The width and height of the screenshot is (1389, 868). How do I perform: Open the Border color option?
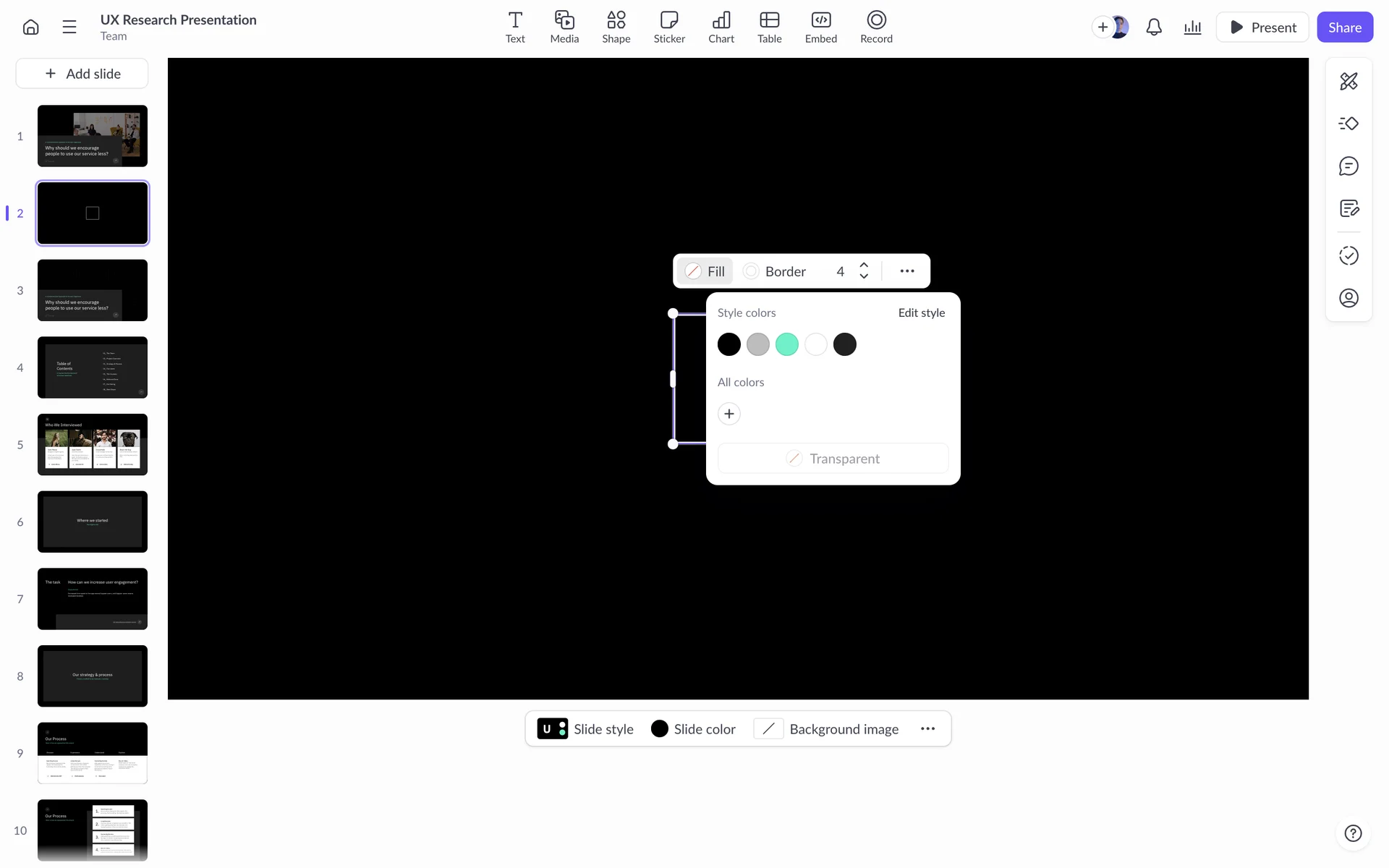[x=775, y=271]
